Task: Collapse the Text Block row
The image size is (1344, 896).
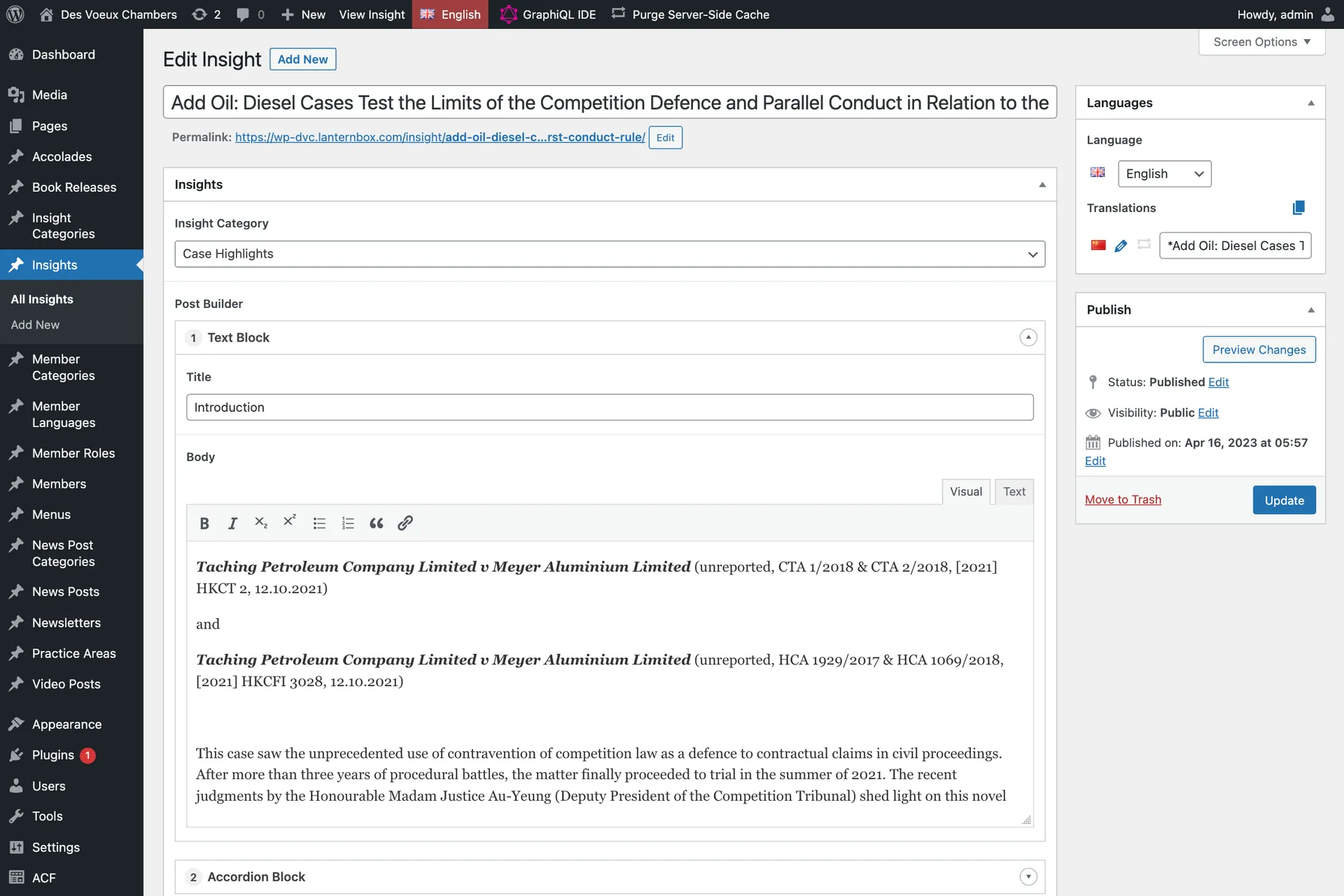Action: (x=1028, y=337)
